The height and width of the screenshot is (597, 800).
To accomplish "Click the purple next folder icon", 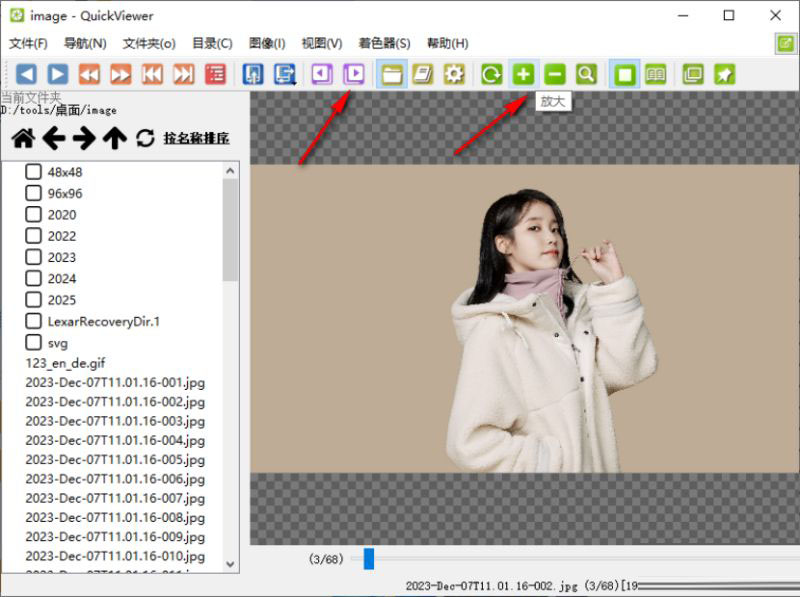I will coord(354,74).
